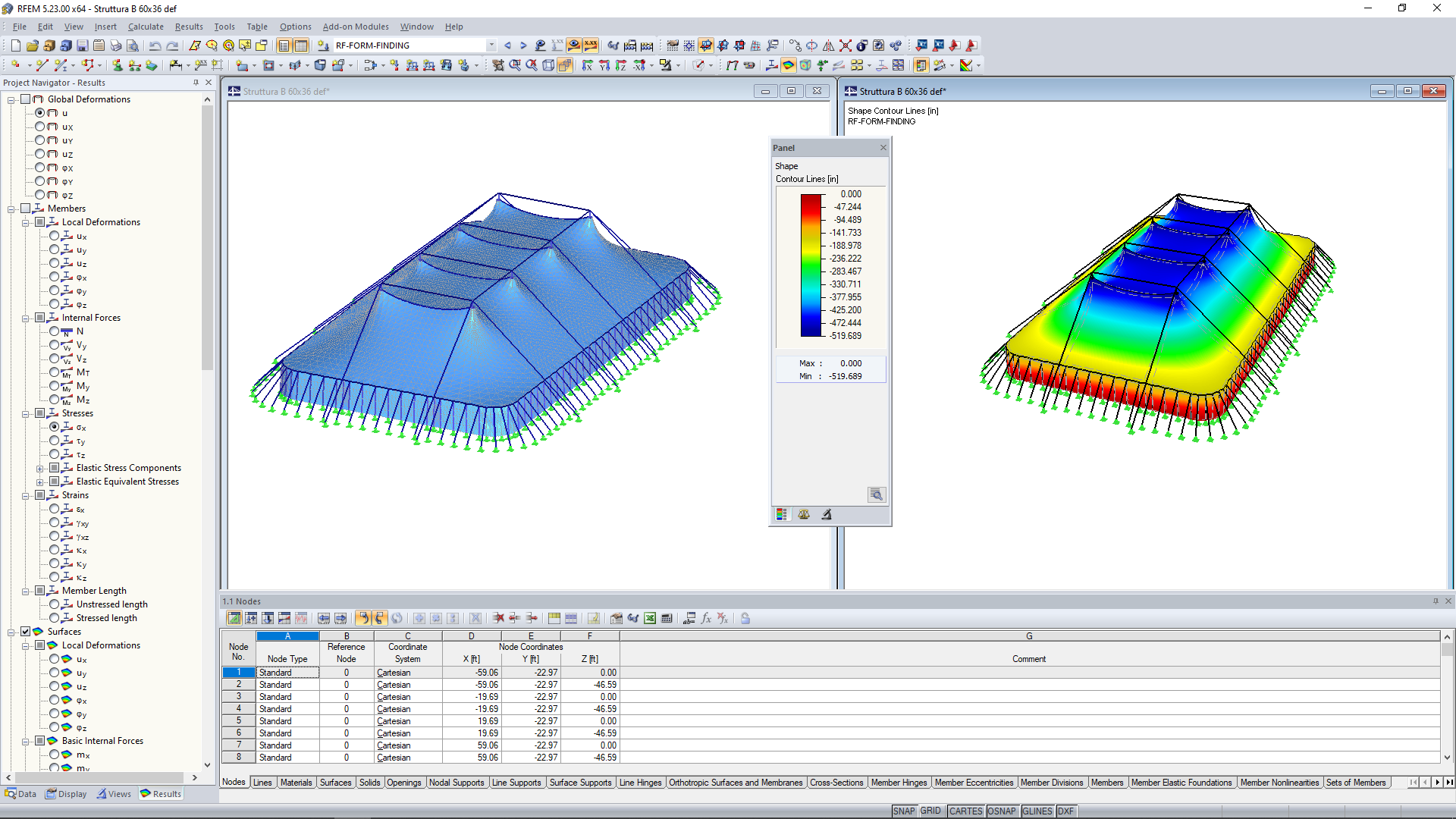Click the Print icon
1456x819 pixels.
115,45
